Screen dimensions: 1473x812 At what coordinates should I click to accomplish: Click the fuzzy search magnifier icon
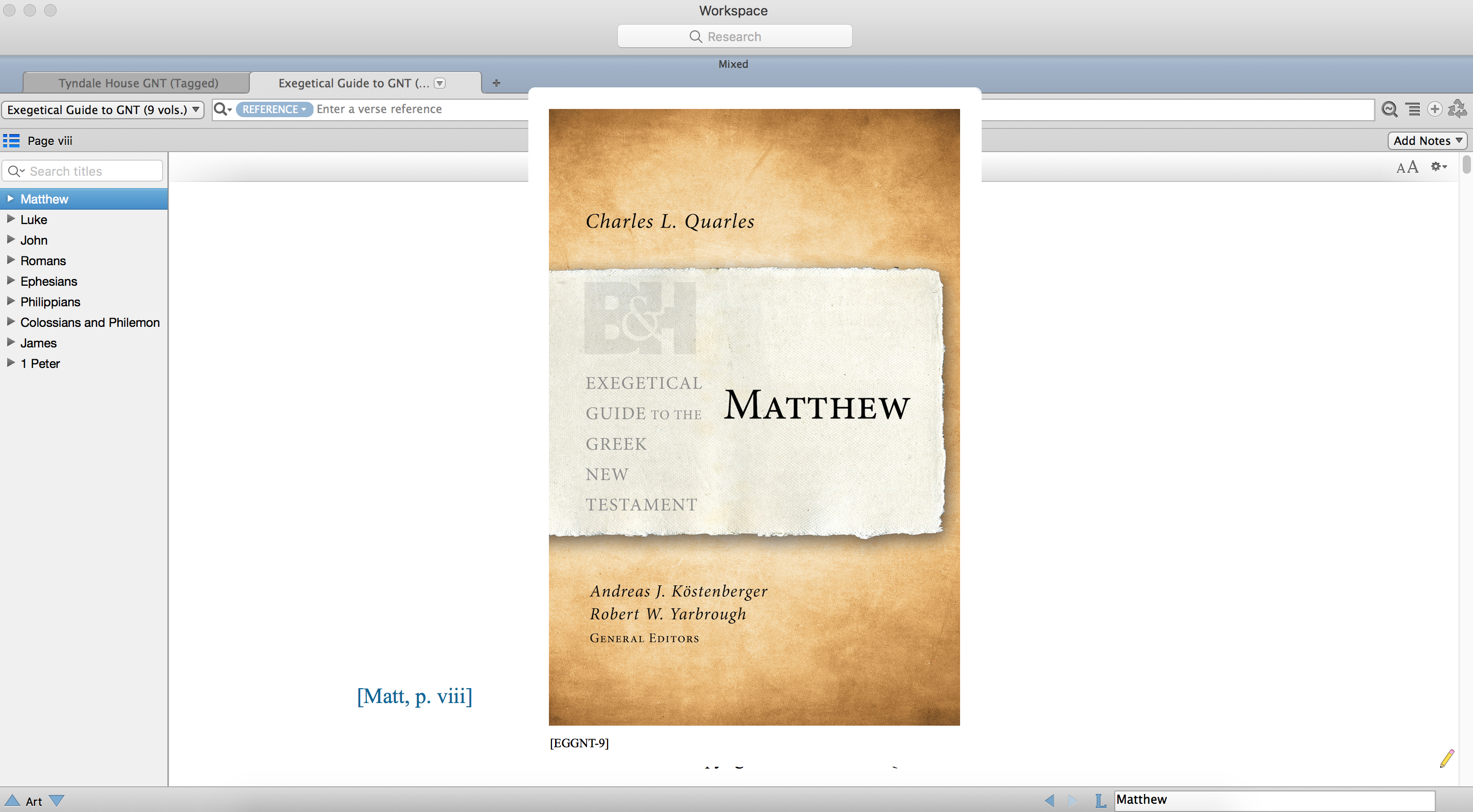point(1389,108)
